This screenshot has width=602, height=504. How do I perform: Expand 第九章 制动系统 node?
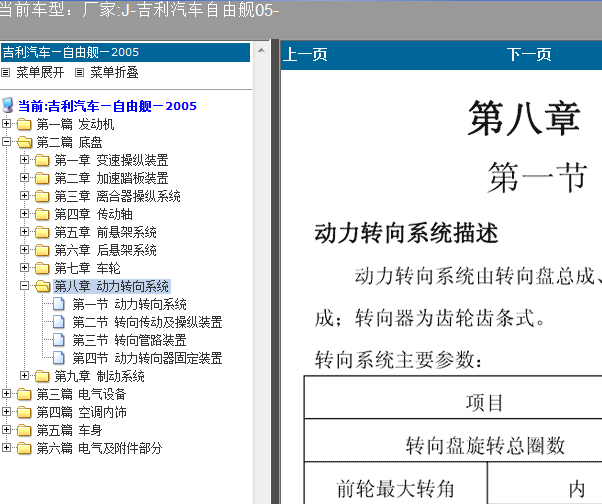(24, 375)
